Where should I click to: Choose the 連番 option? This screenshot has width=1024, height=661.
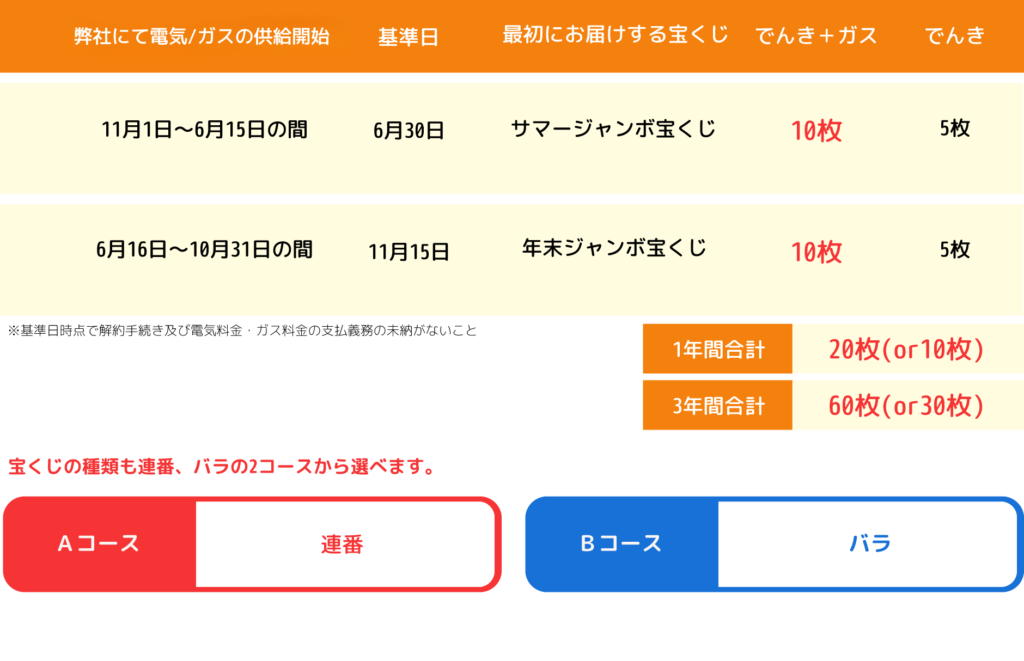342,544
